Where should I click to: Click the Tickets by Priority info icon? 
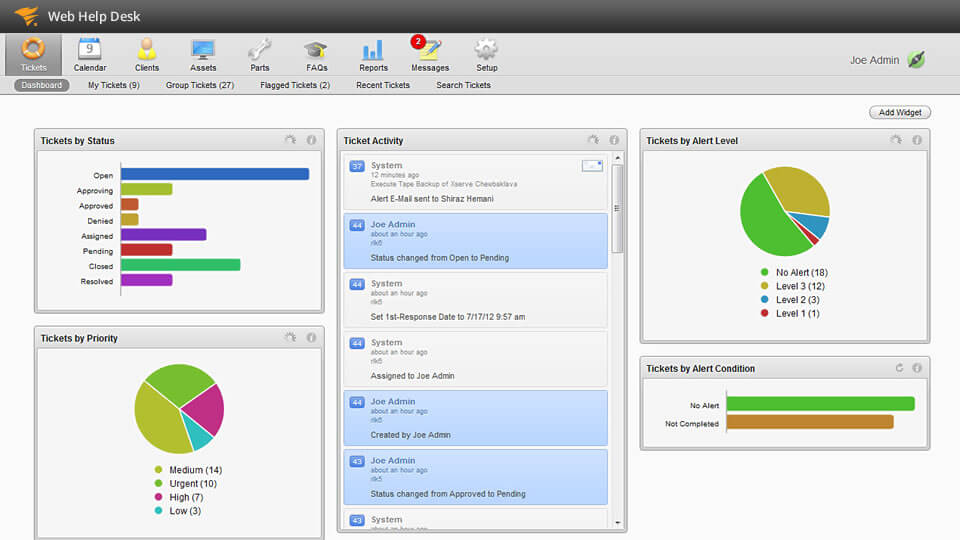pyautogui.click(x=311, y=337)
